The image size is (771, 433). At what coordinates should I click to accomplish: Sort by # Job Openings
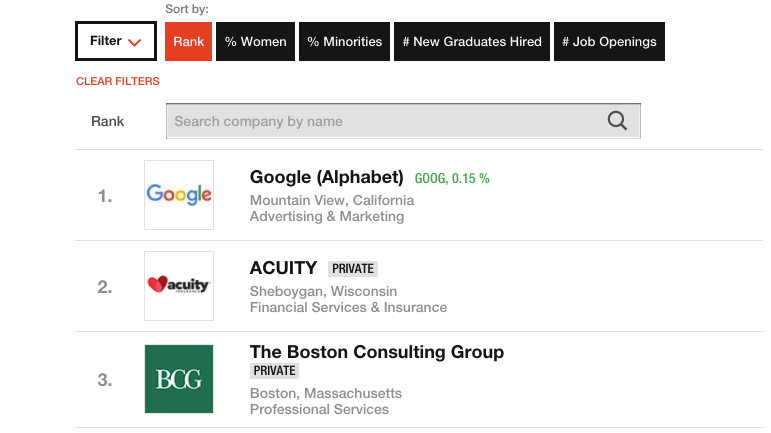click(x=609, y=41)
